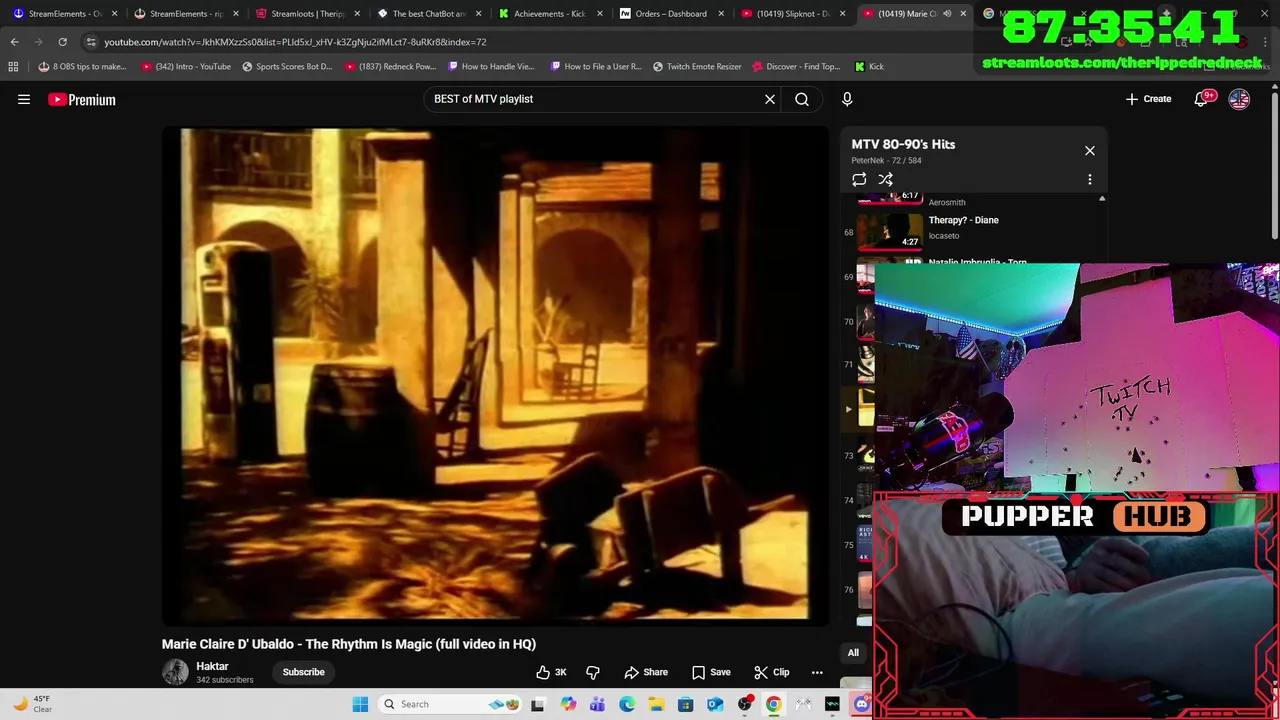Open Discover - Find Top... bookmark
This screenshot has height=720, width=1280.
796,66
